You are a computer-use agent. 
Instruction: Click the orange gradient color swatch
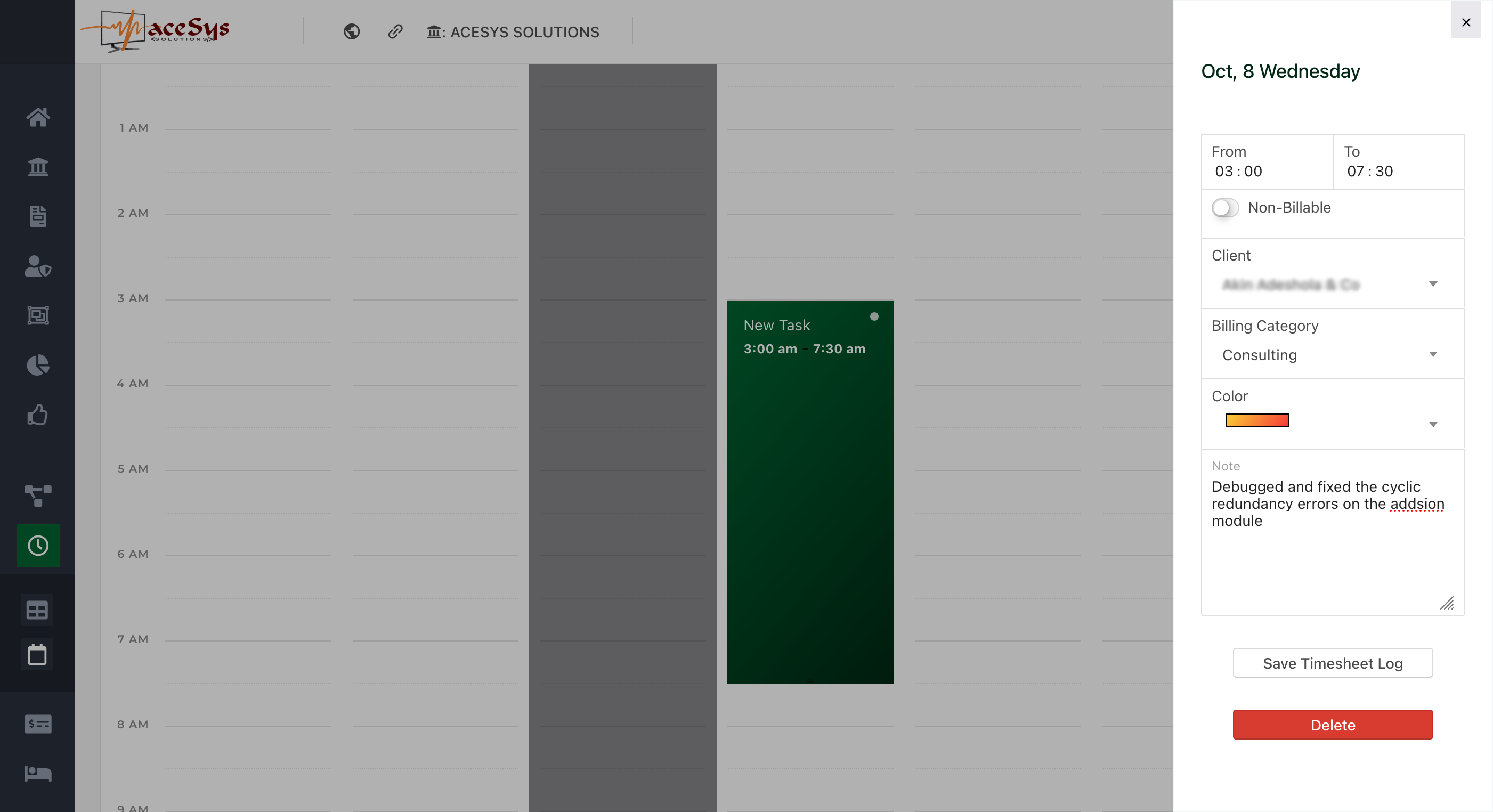click(x=1256, y=420)
